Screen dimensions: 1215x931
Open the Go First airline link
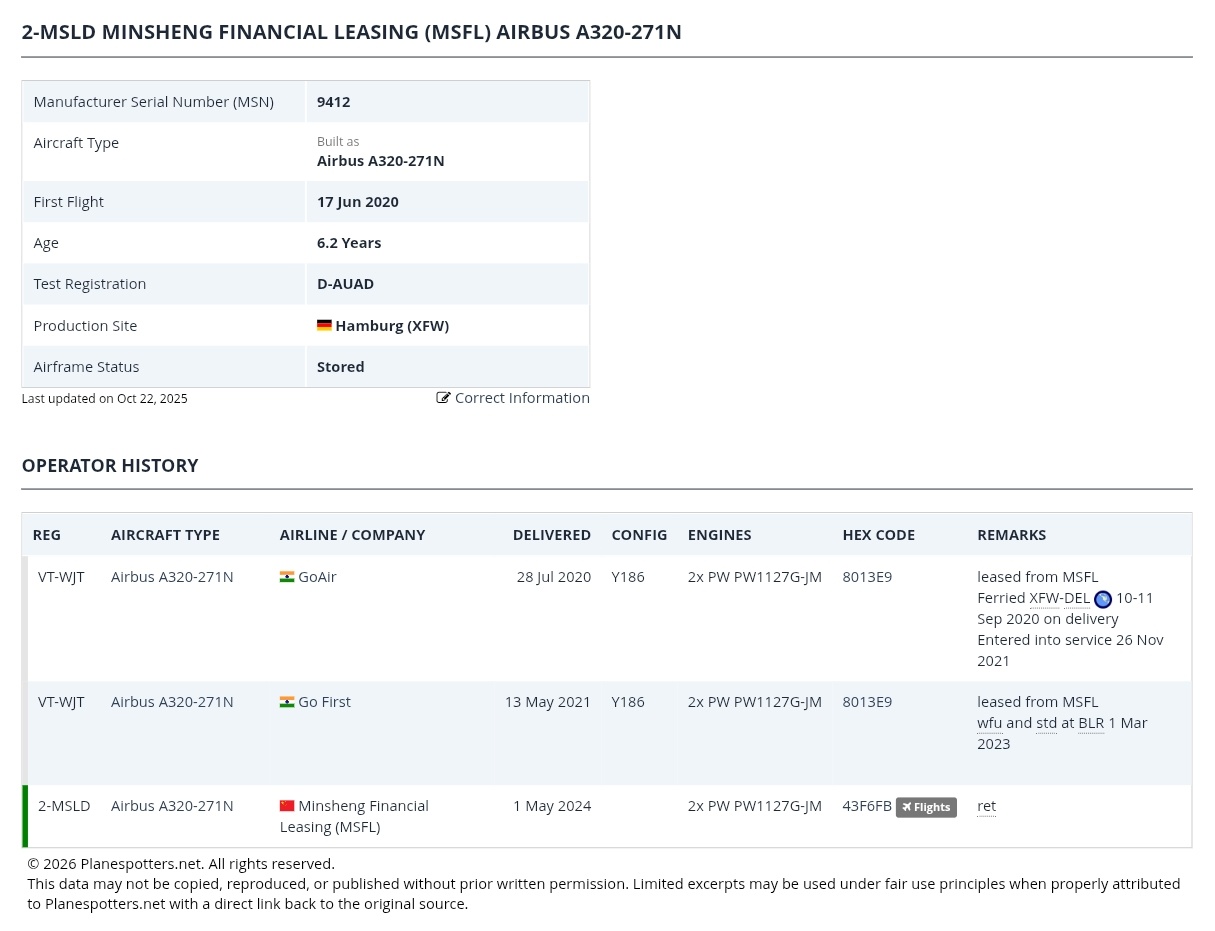(x=324, y=702)
